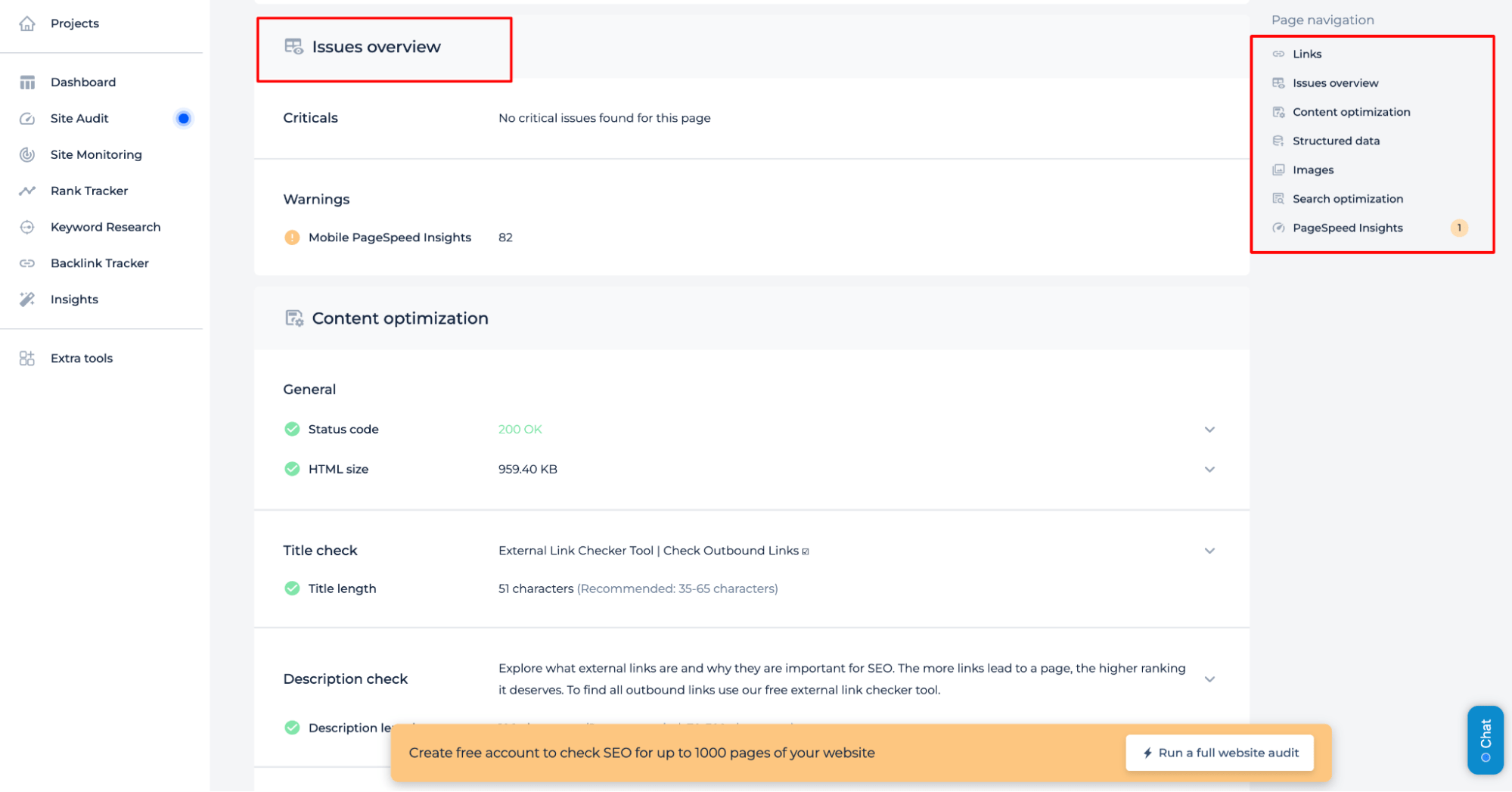Jump to Links section via Page navigation
This screenshot has width=1512, height=792.
[x=1307, y=54]
